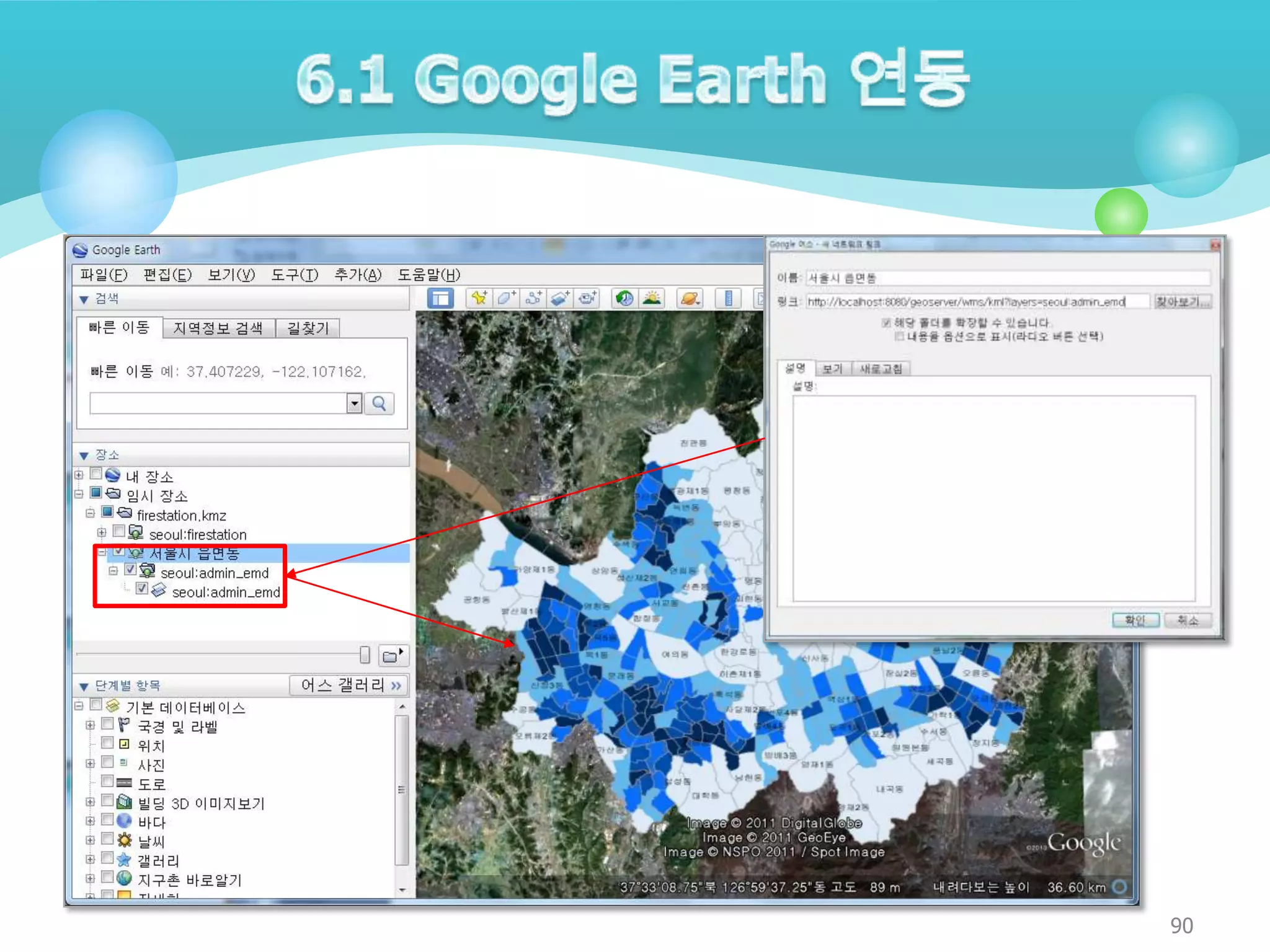This screenshot has height=952, width=1270.
Task: Toggle the sidebar panel icon
Action: pos(441,299)
